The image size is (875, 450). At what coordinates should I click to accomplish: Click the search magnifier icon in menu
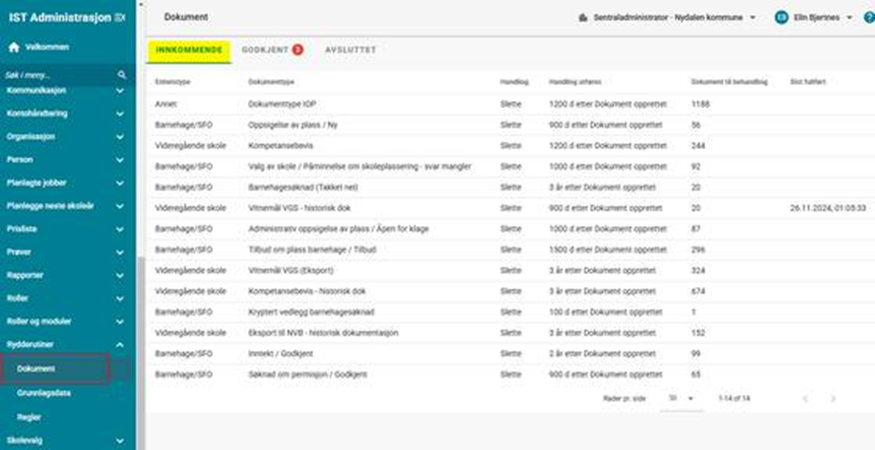point(122,75)
